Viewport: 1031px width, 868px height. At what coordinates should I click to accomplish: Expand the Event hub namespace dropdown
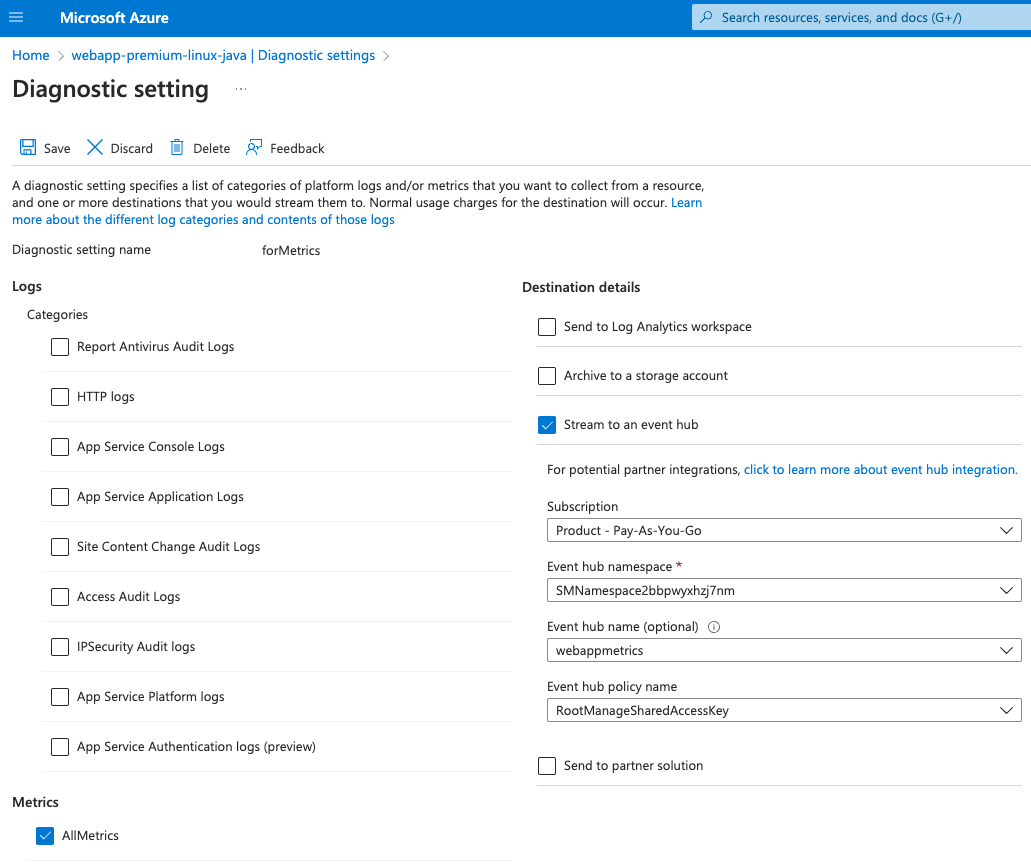pyautogui.click(x=784, y=590)
